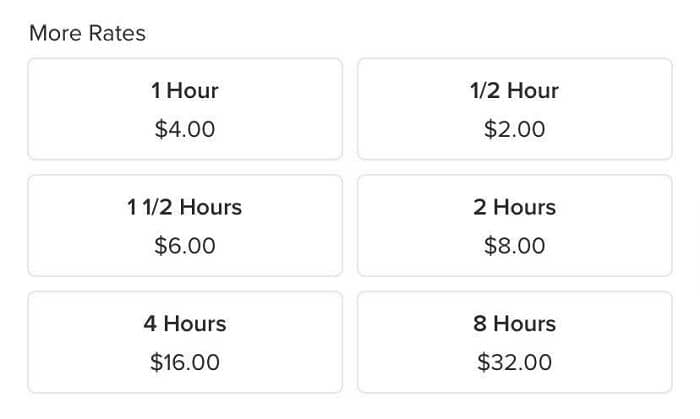
Task: Click the $2.00 price text
Action: [x=514, y=130]
